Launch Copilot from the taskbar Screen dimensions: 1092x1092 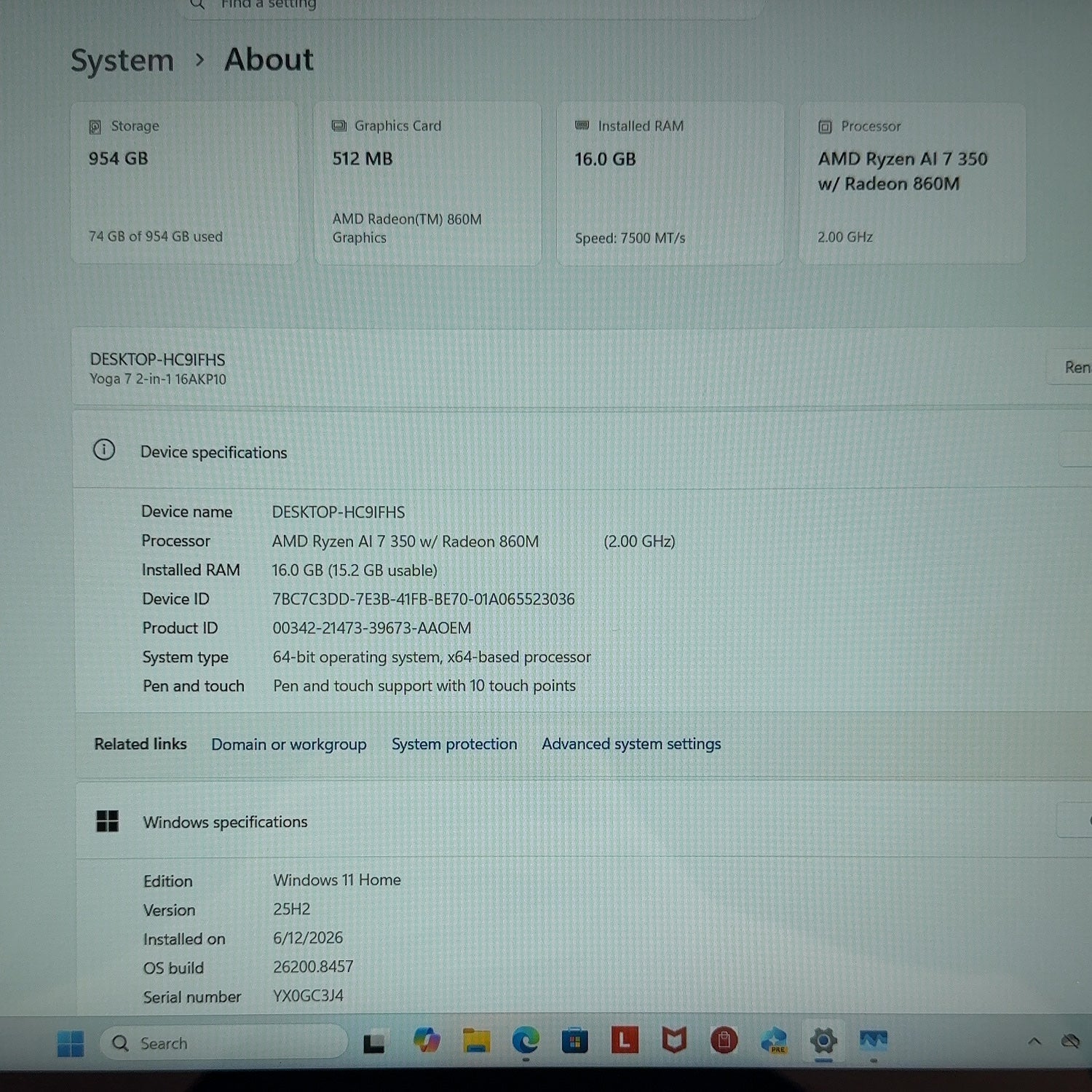pos(427,1041)
